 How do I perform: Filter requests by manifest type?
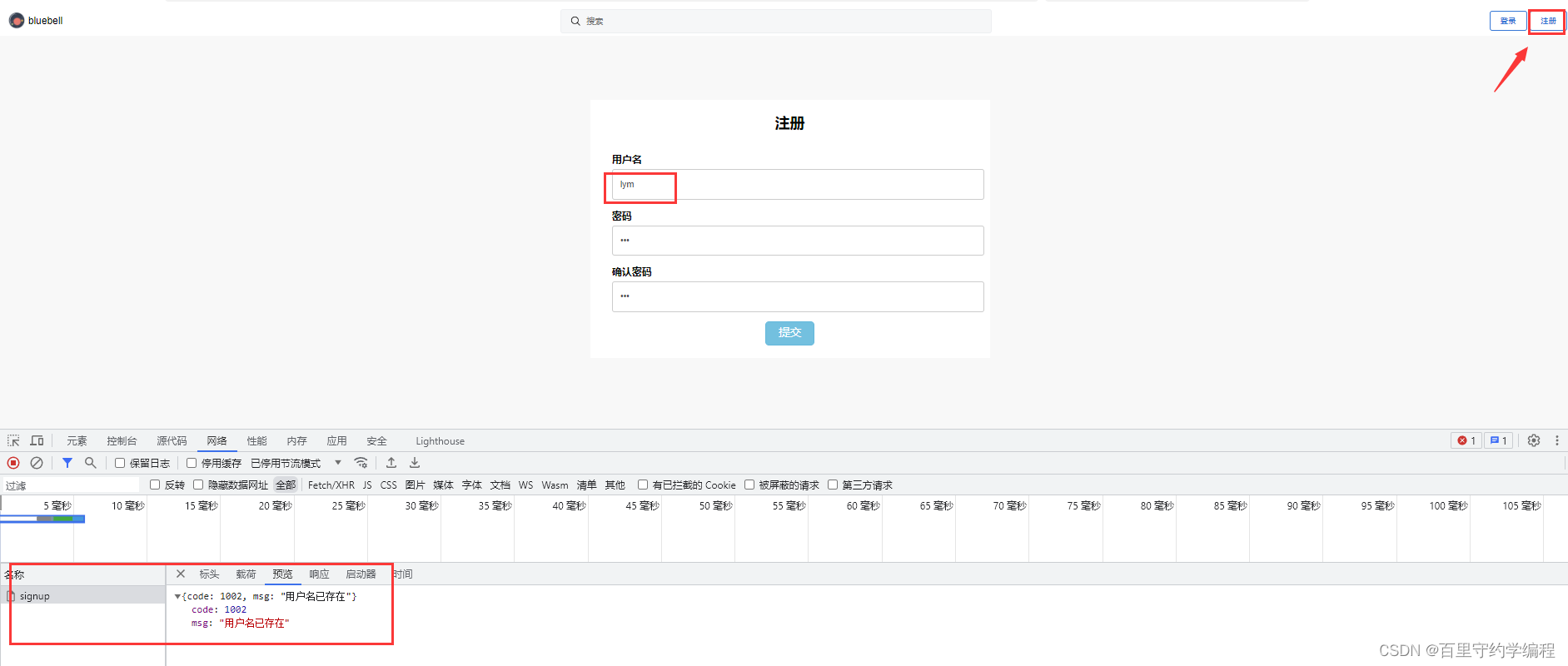587,485
